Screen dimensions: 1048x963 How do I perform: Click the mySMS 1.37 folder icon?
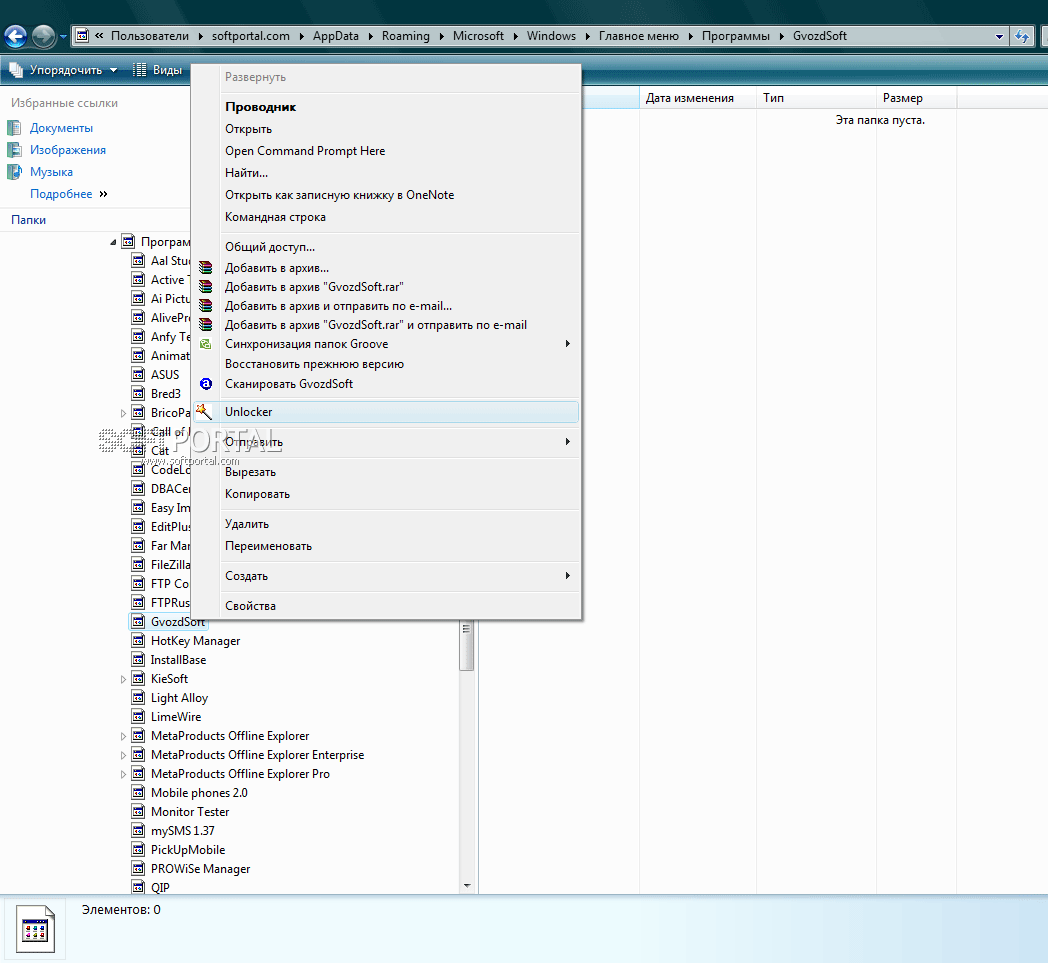point(138,831)
